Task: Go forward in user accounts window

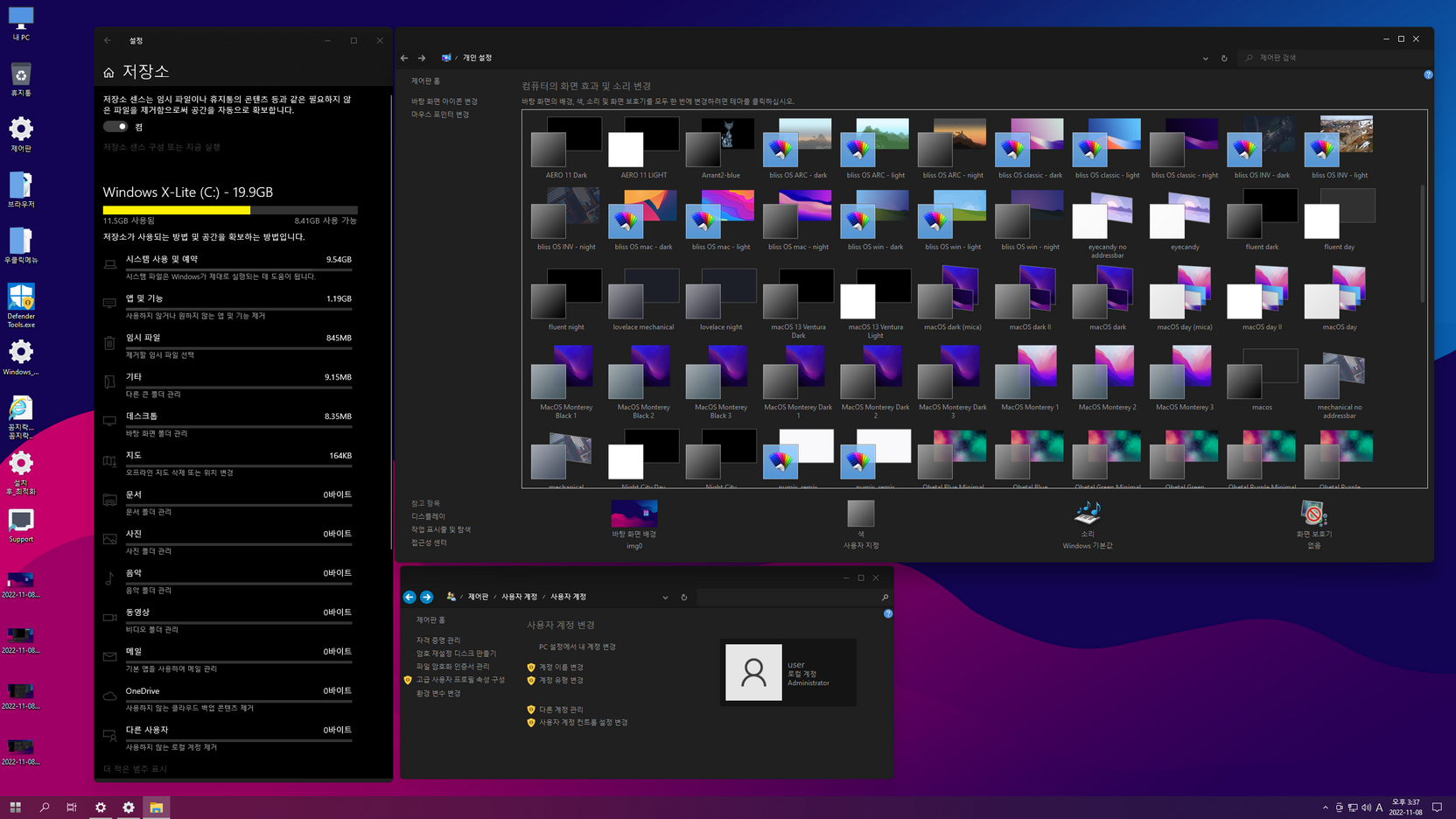Action: click(426, 597)
